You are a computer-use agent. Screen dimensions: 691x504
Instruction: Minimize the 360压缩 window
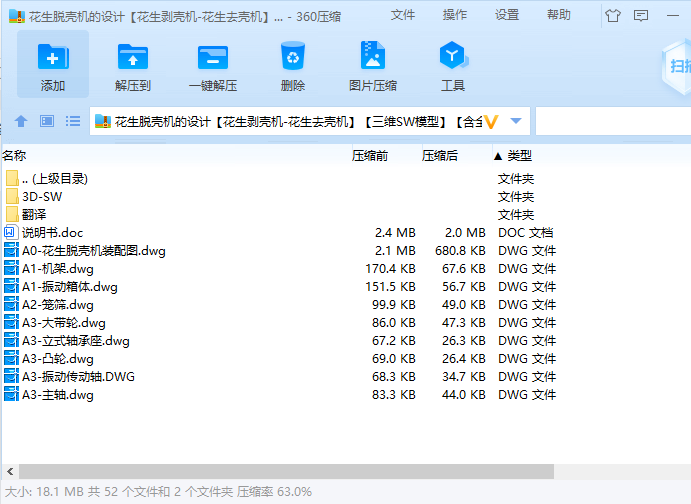click(x=672, y=16)
